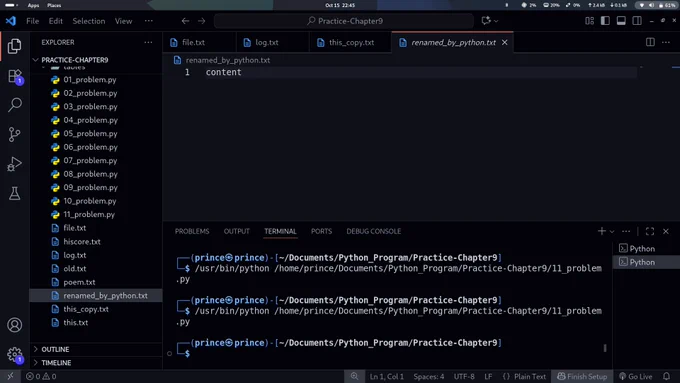Open the Source Control view

click(14, 134)
